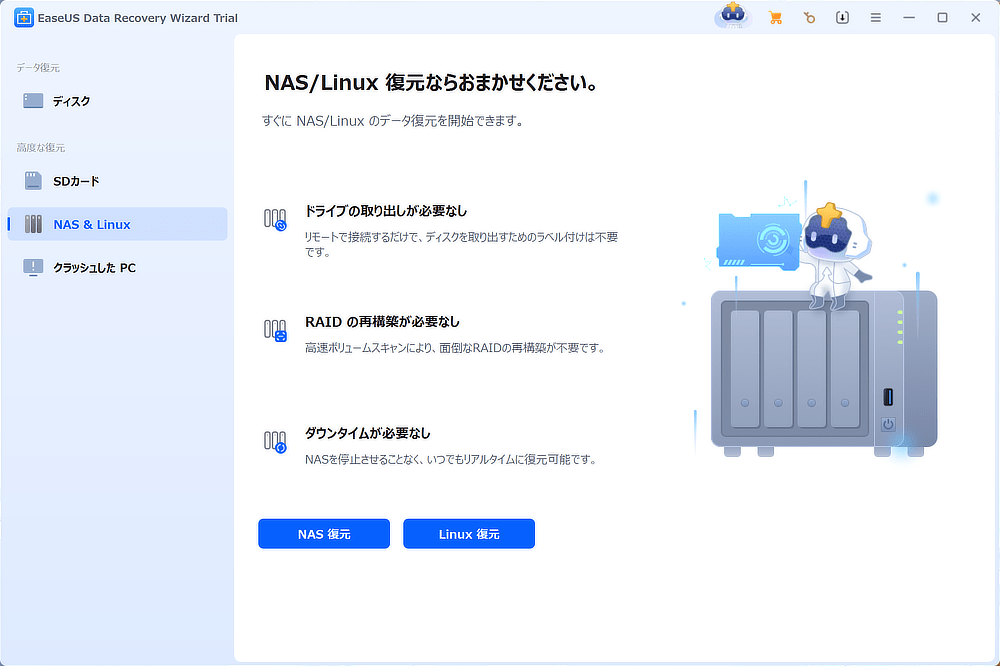Click description NASを停止させることなく、いつでもリアルタイムに復元可能です。
1000x666 pixels.
tap(450, 459)
